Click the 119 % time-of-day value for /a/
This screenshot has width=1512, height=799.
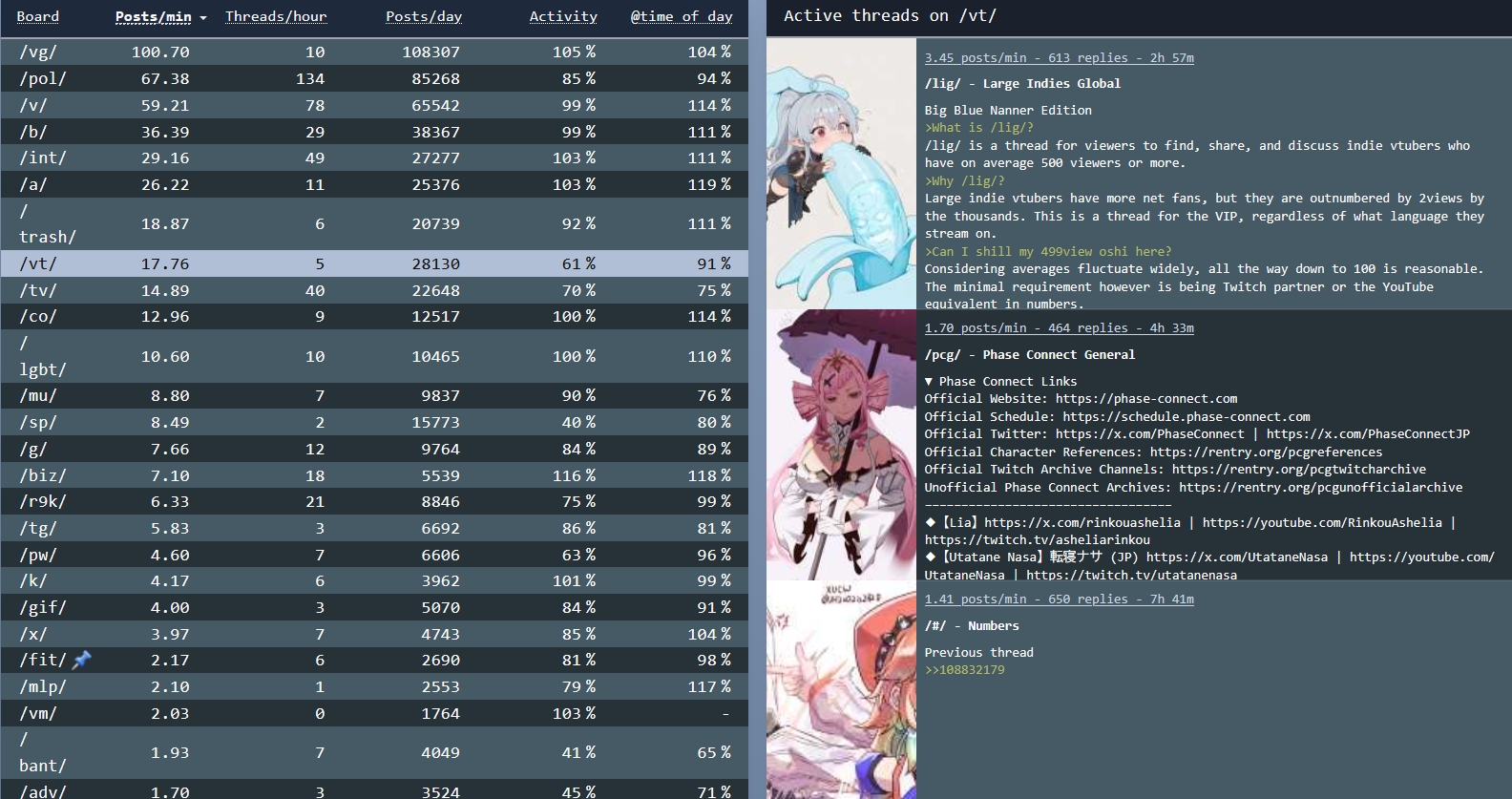tap(709, 184)
